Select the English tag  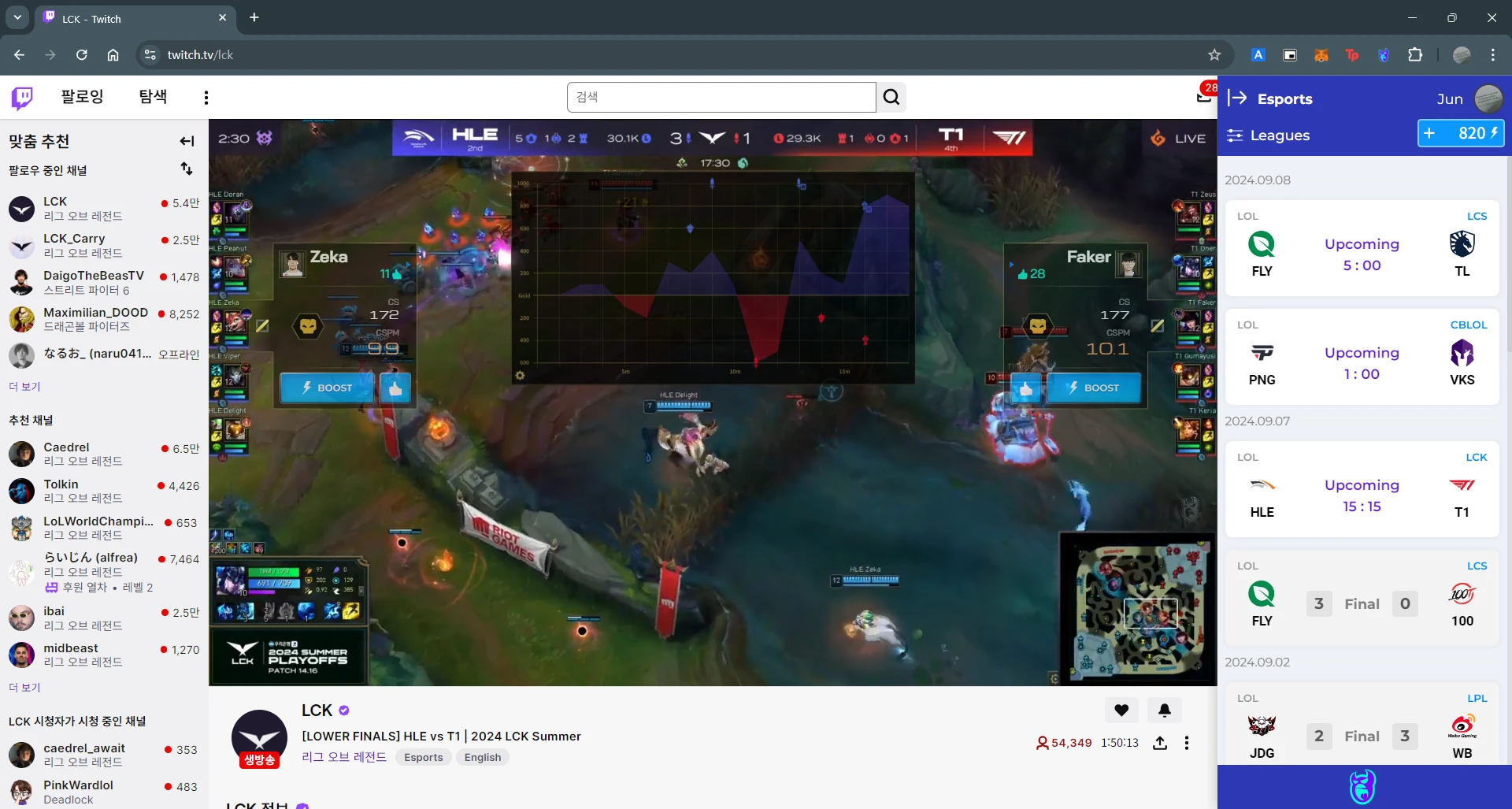(483, 757)
